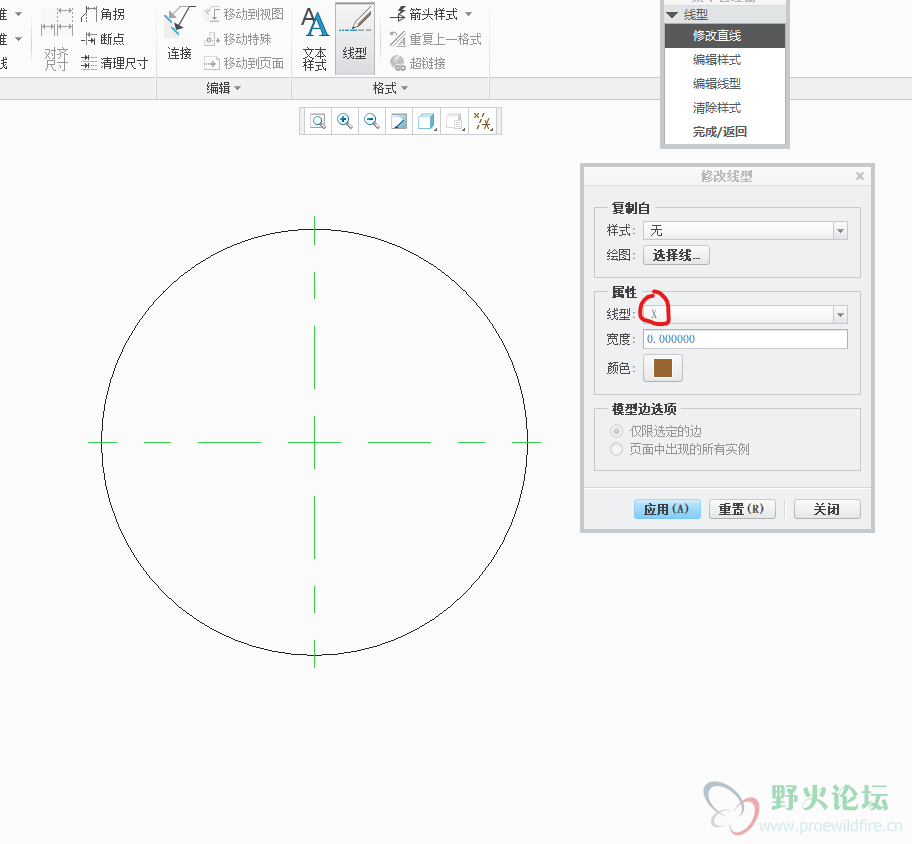912x844 pixels.
Task: Click the datum display filters icon
Action: pyautogui.click(x=483, y=121)
